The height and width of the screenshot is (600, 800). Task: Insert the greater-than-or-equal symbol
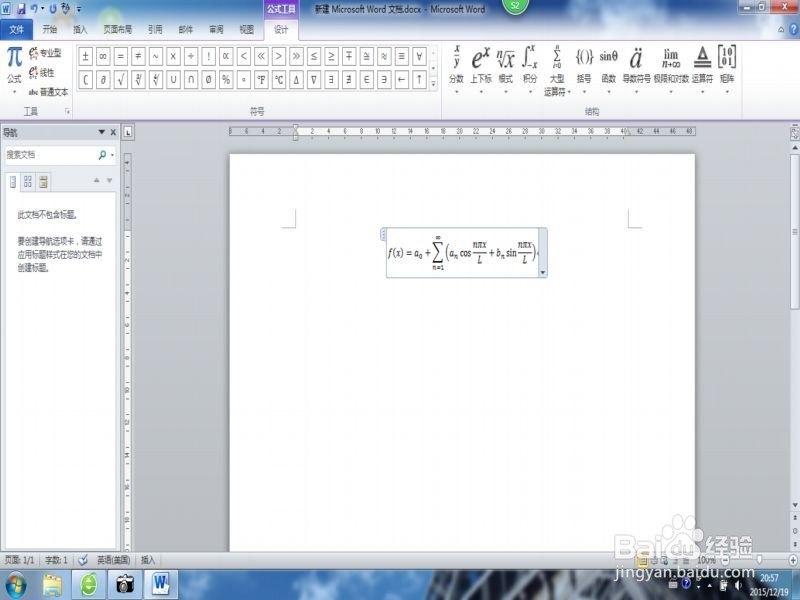pos(331,56)
